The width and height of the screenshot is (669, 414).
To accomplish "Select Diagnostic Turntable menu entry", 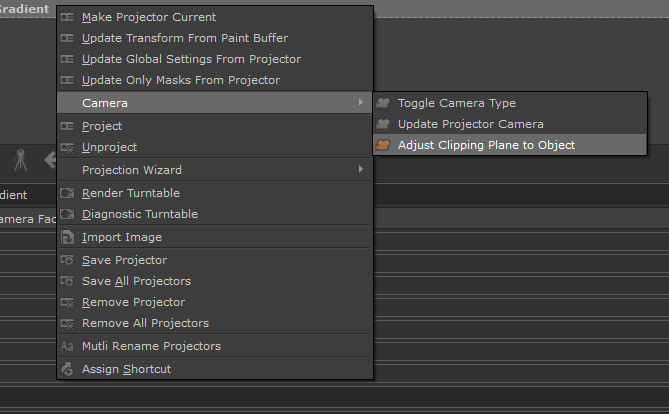I will [140, 214].
